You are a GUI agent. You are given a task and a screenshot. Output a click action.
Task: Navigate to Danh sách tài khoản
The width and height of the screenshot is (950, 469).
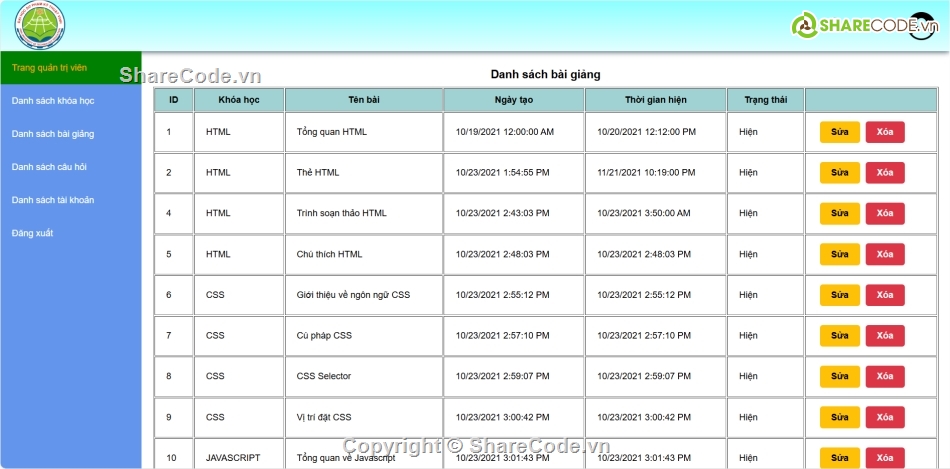(71, 200)
